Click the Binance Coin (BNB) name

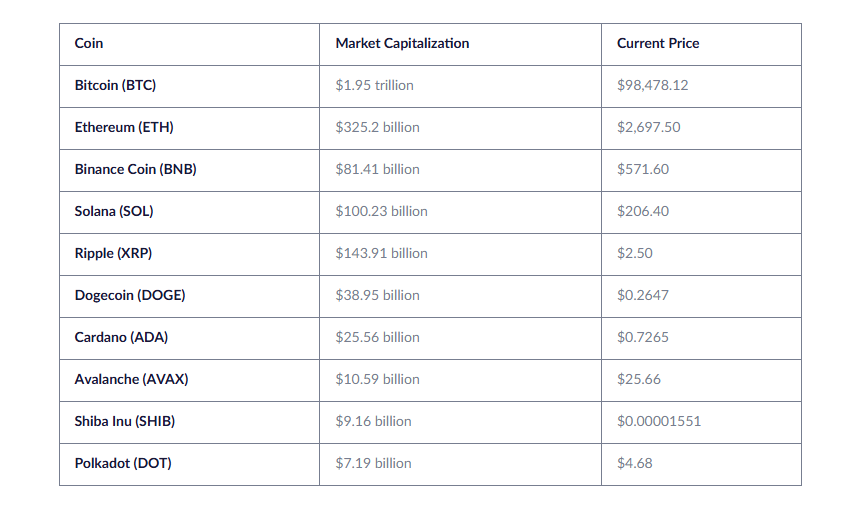(135, 170)
